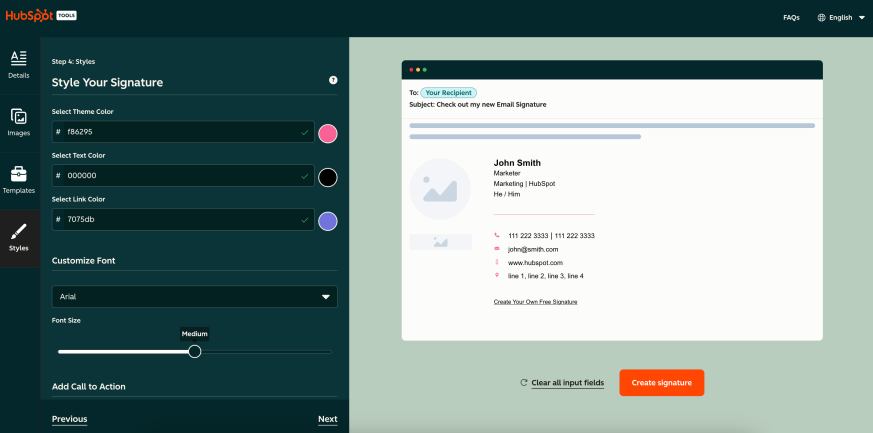The image size is (873, 433).
Task: Click the profile picture placeholder in preview
Action: 440,188
